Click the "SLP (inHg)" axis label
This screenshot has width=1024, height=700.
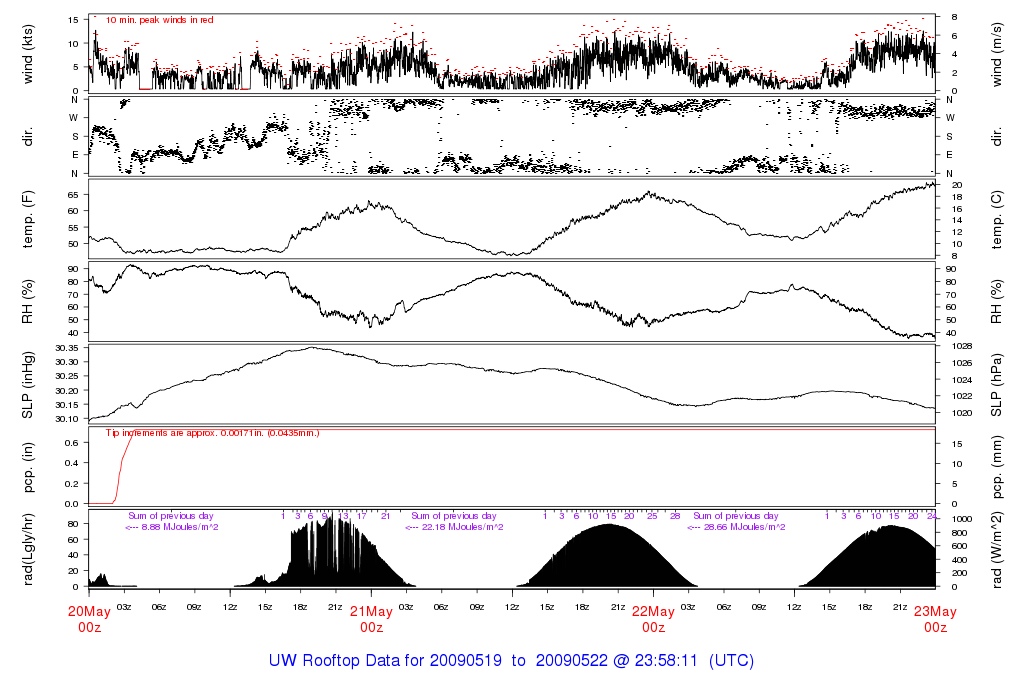pos(27,385)
